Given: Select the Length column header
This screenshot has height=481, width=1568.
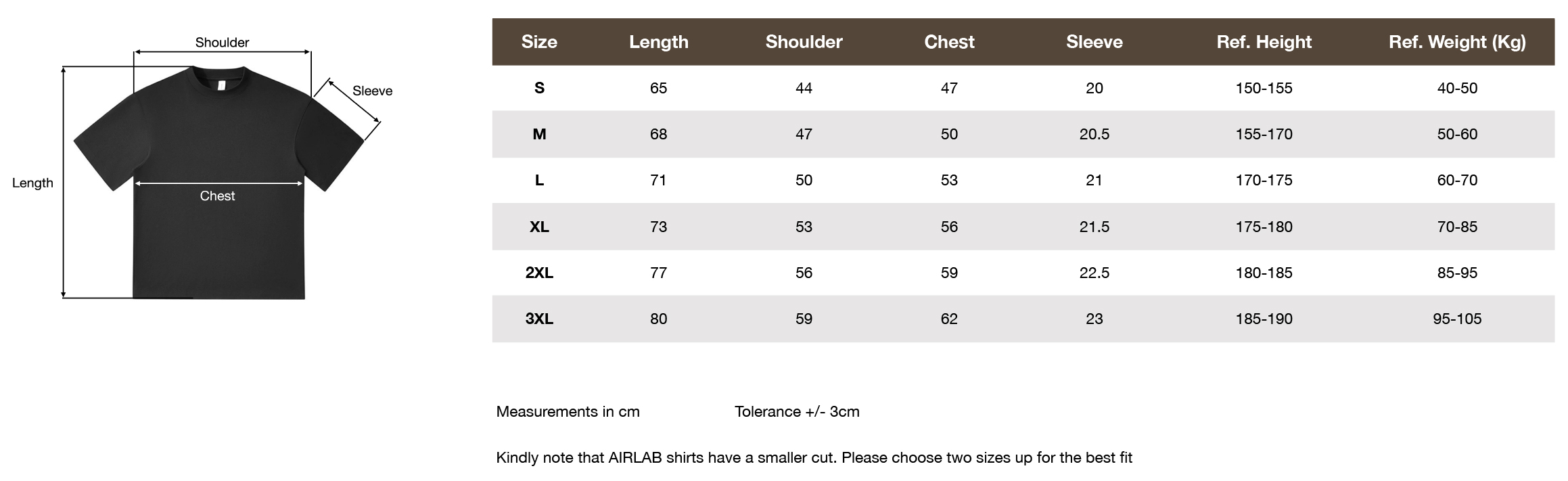Looking at the screenshot, I should click(658, 42).
